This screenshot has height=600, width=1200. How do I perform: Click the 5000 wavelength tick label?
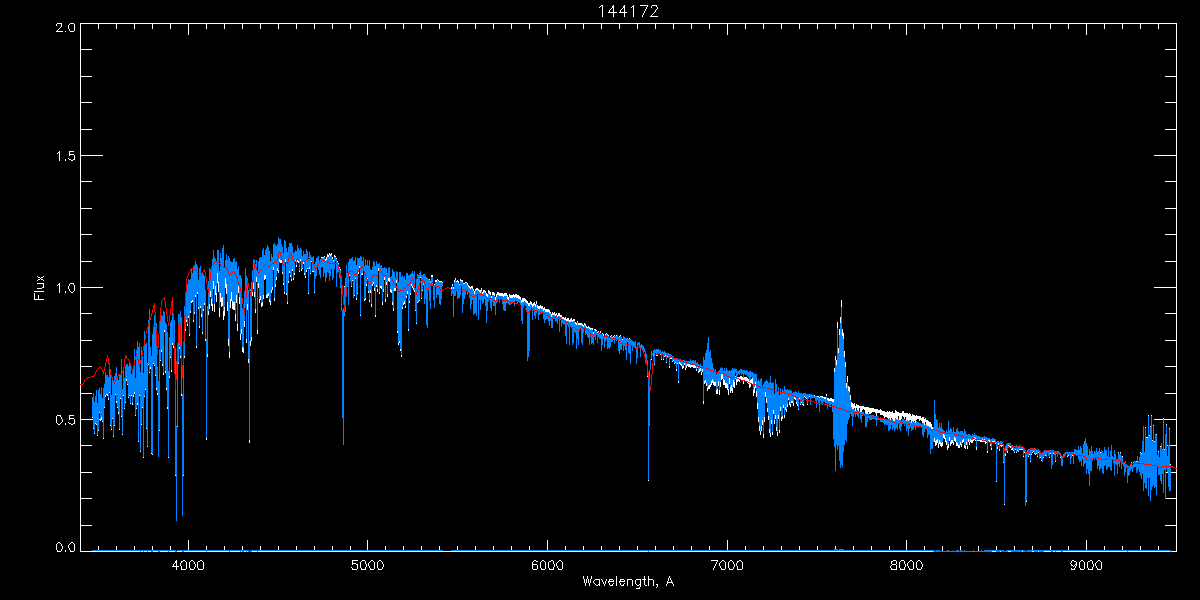367,566
